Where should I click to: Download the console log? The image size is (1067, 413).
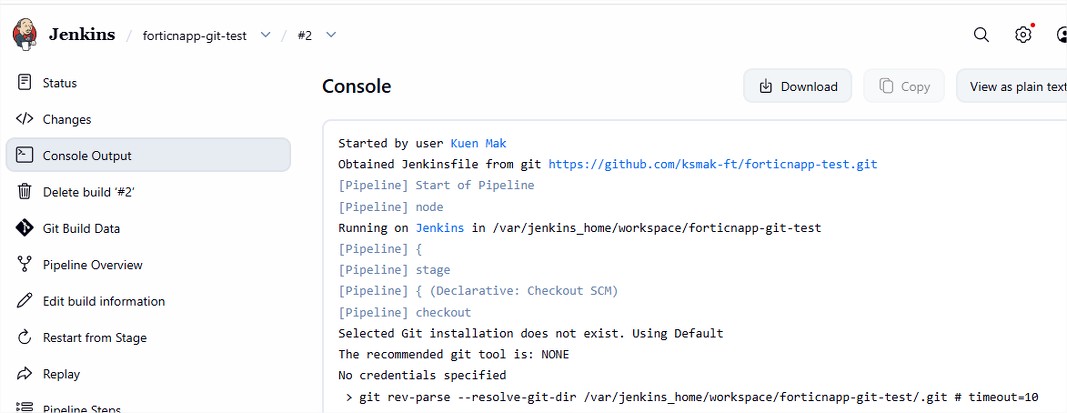pos(798,86)
